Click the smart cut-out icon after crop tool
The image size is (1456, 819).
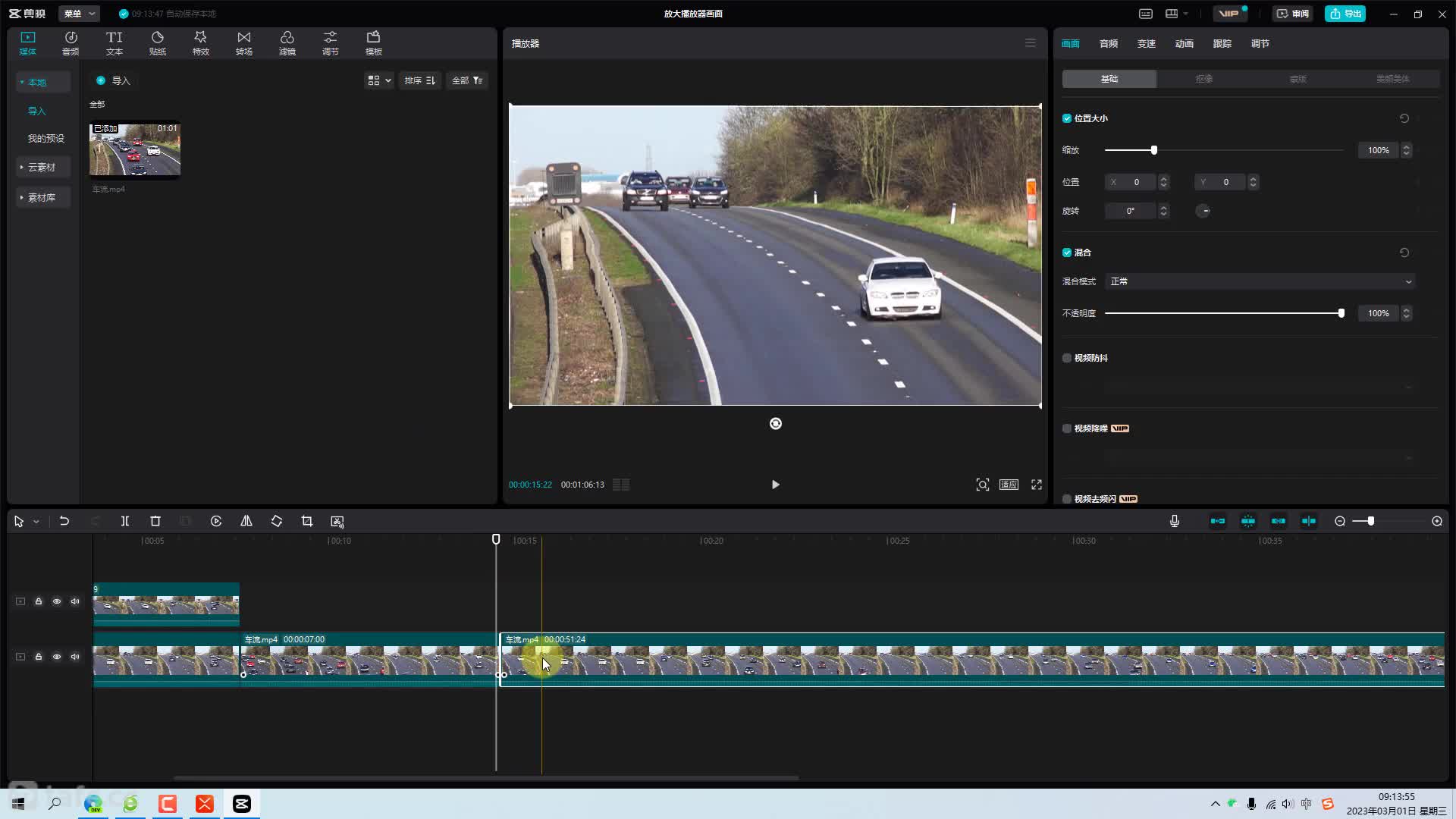coord(337,521)
